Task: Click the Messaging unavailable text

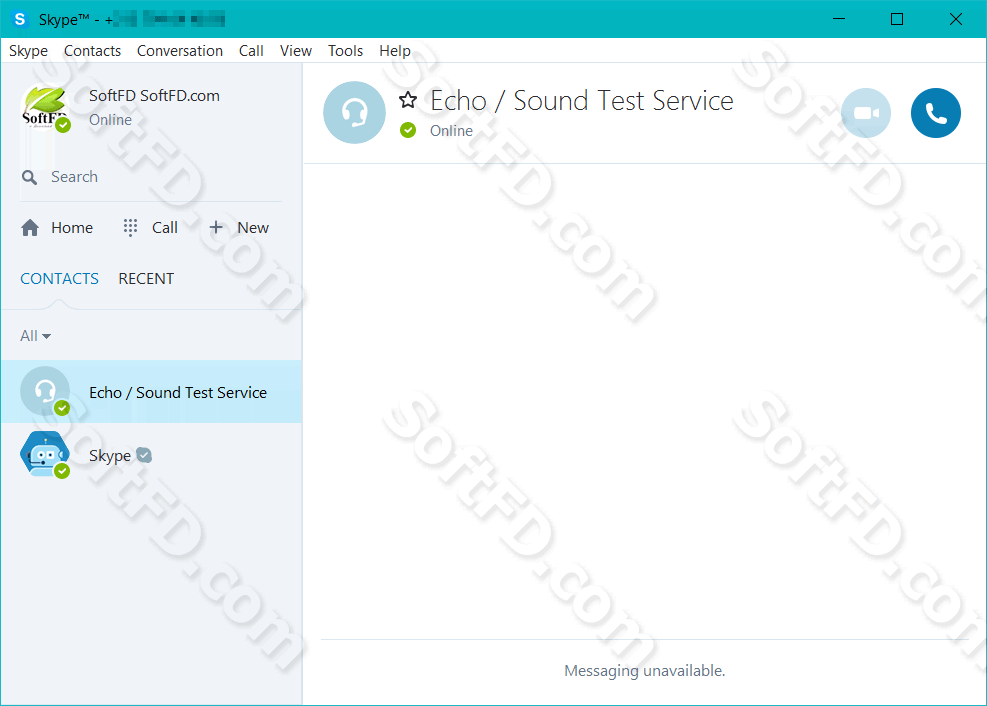Action: pos(645,671)
